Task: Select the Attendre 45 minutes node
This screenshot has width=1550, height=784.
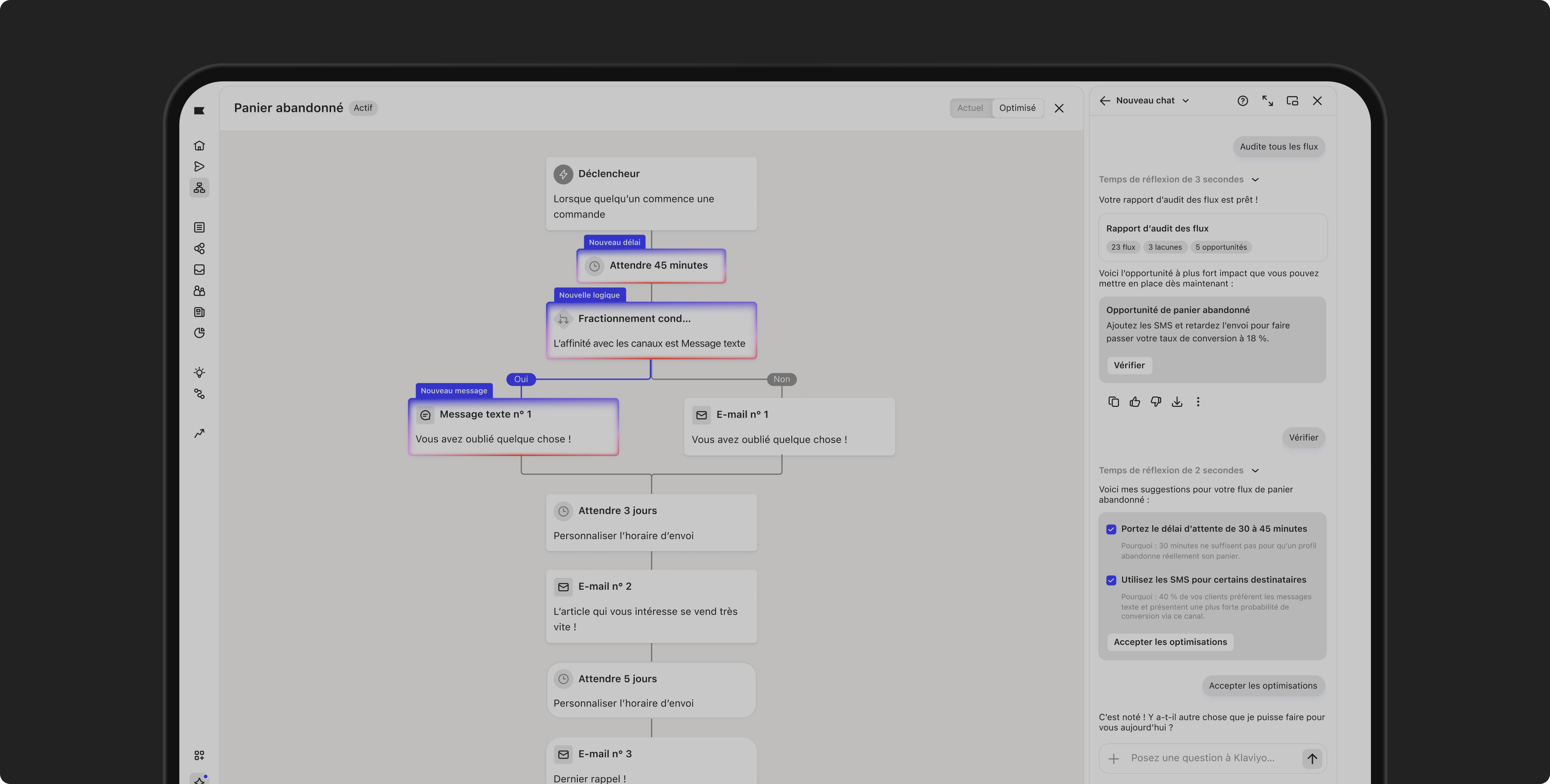Action: (x=651, y=266)
